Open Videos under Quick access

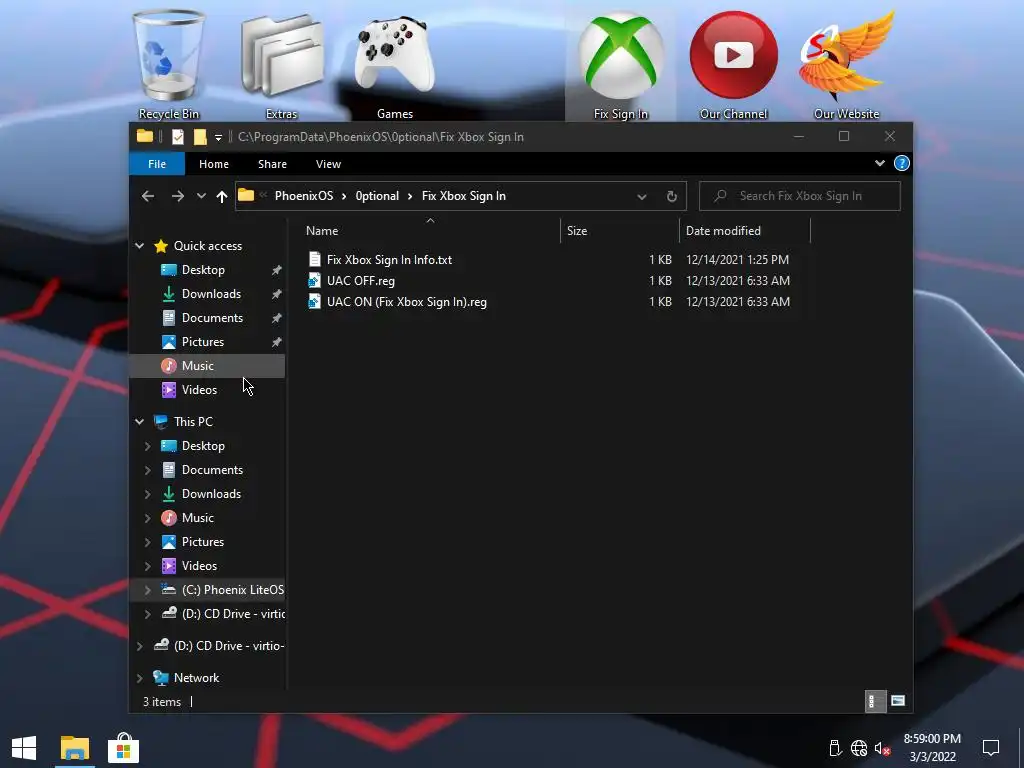(199, 390)
